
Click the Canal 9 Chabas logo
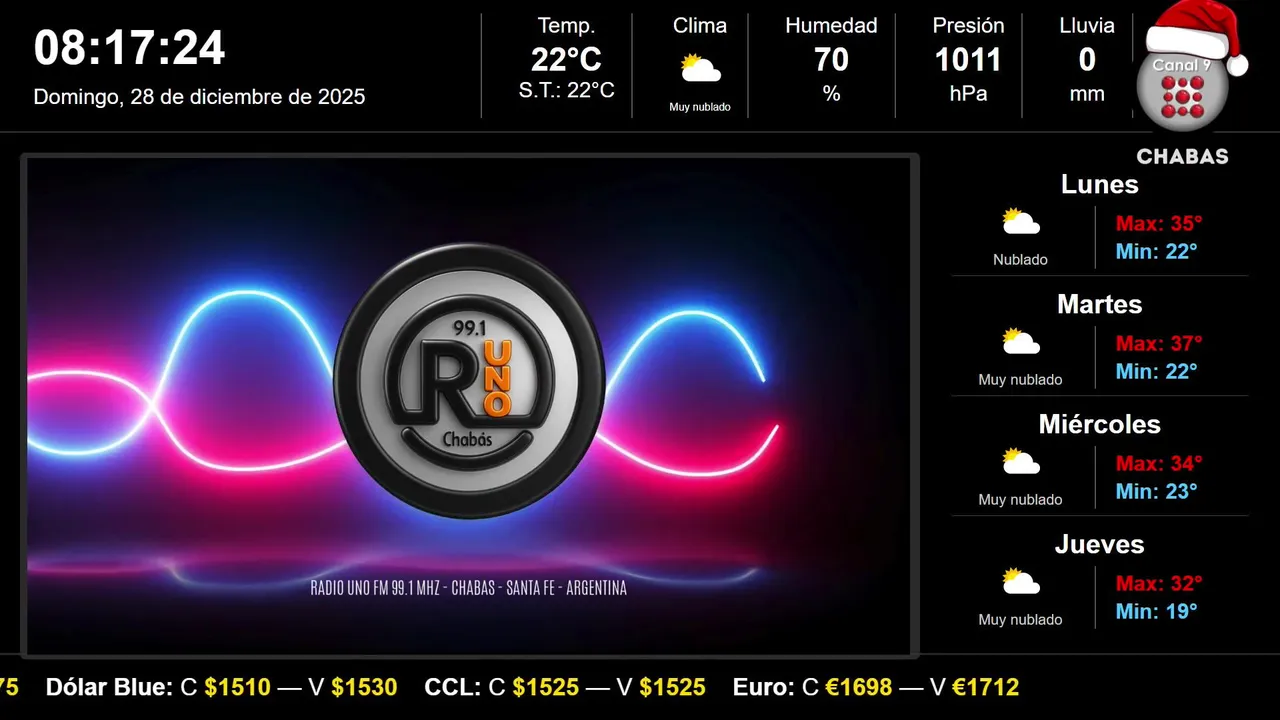click(1190, 85)
